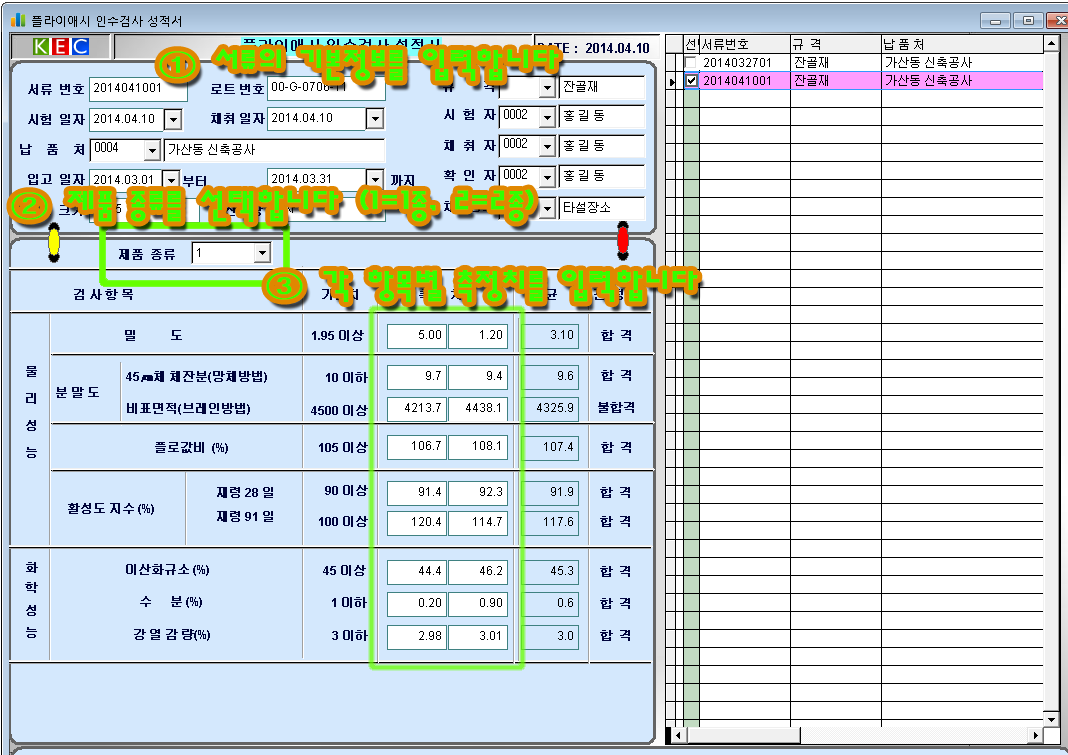The height and width of the screenshot is (755, 1068).
Task: Click the KEC logo icon
Action: click(60, 47)
